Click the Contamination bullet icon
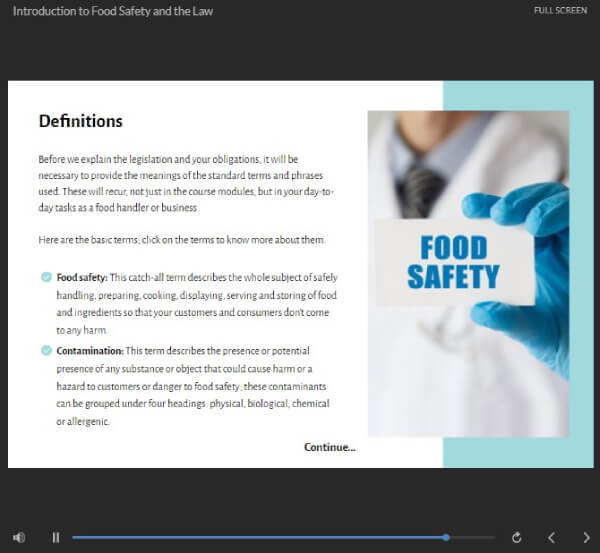 pos(46,350)
